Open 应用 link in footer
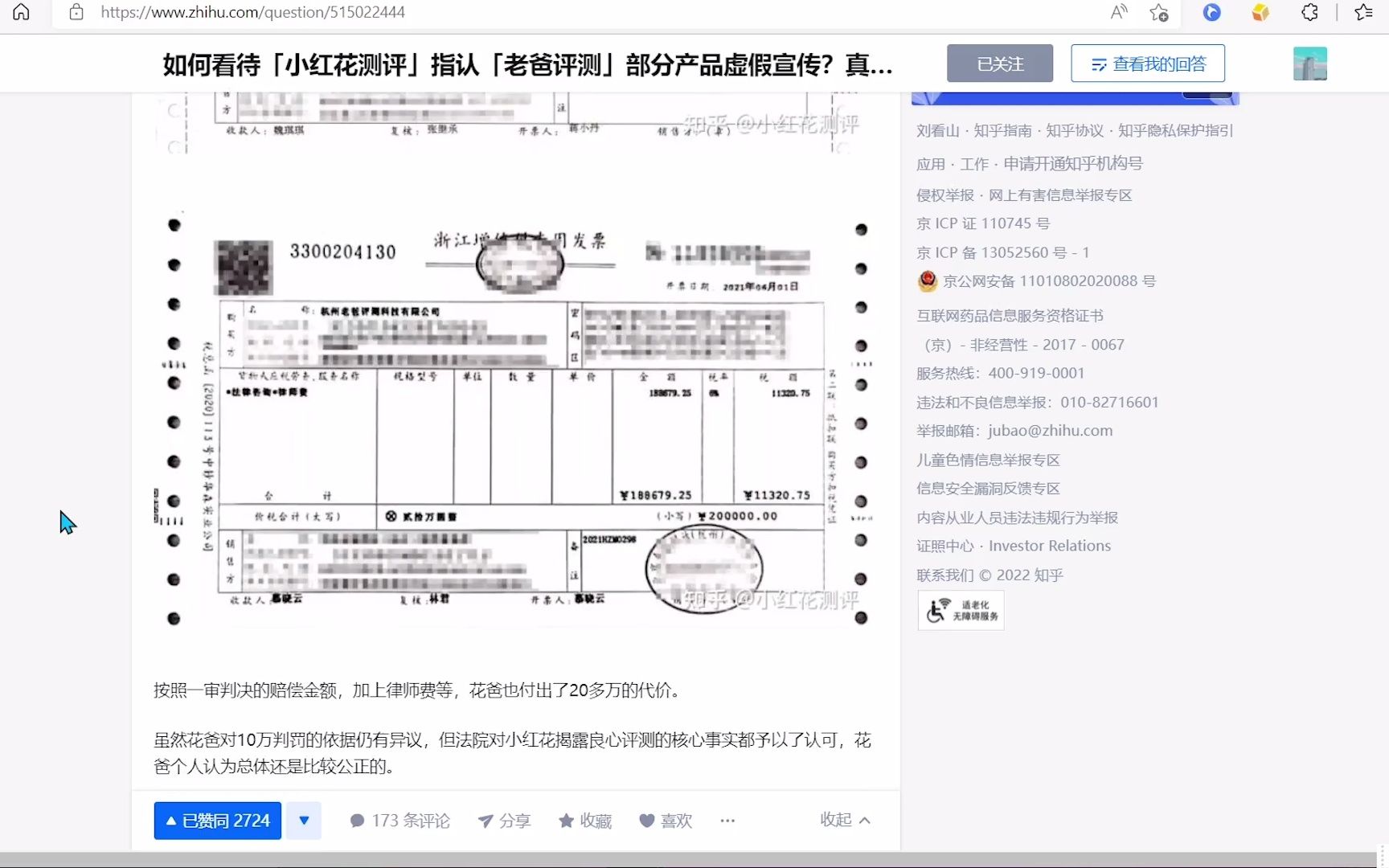The width and height of the screenshot is (1389, 868). [x=931, y=164]
